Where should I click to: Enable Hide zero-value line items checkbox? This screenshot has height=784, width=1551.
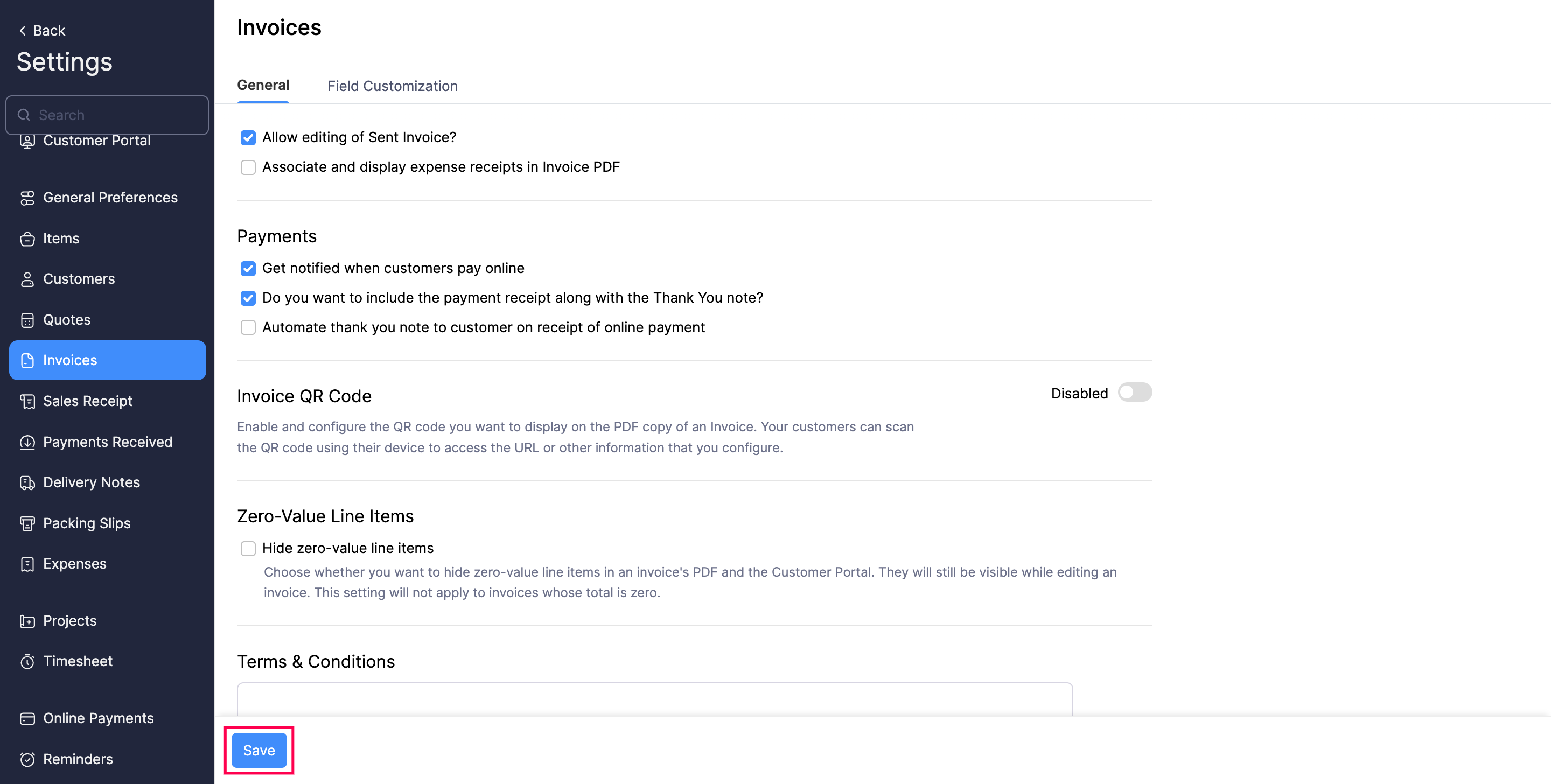(x=248, y=549)
